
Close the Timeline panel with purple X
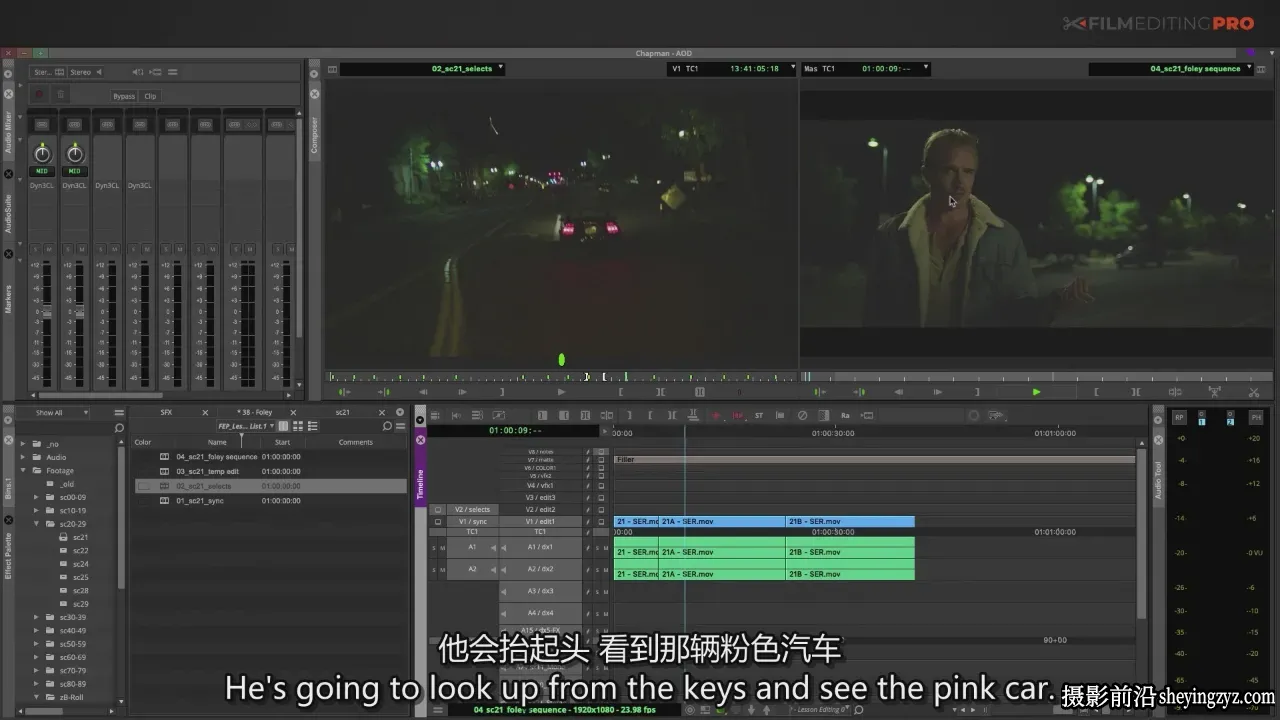coord(421,440)
